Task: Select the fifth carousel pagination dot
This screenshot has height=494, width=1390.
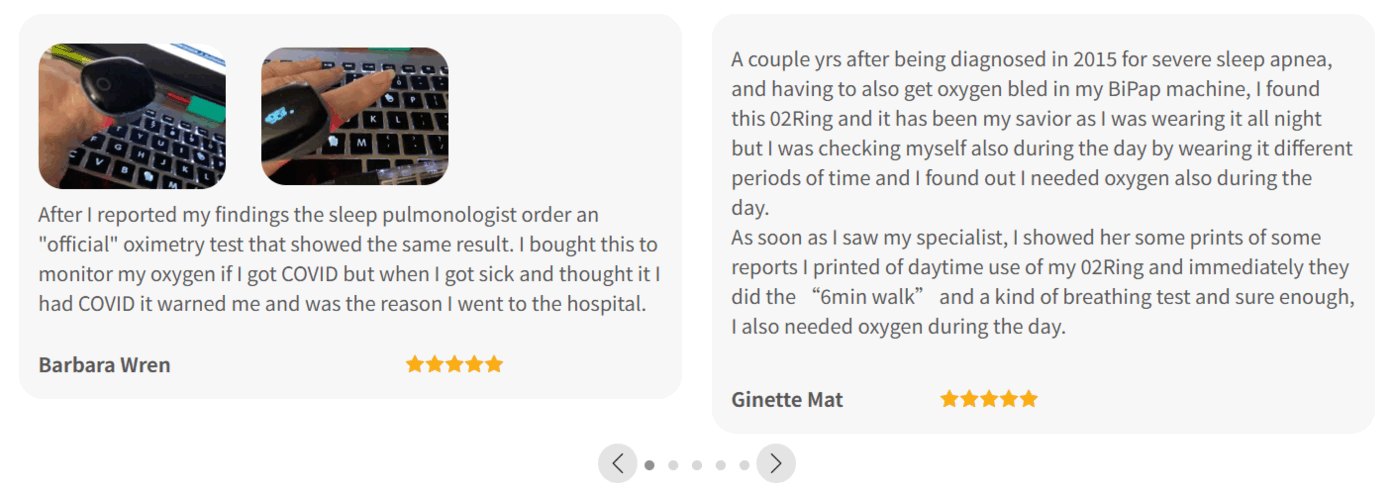Action: [x=744, y=465]
